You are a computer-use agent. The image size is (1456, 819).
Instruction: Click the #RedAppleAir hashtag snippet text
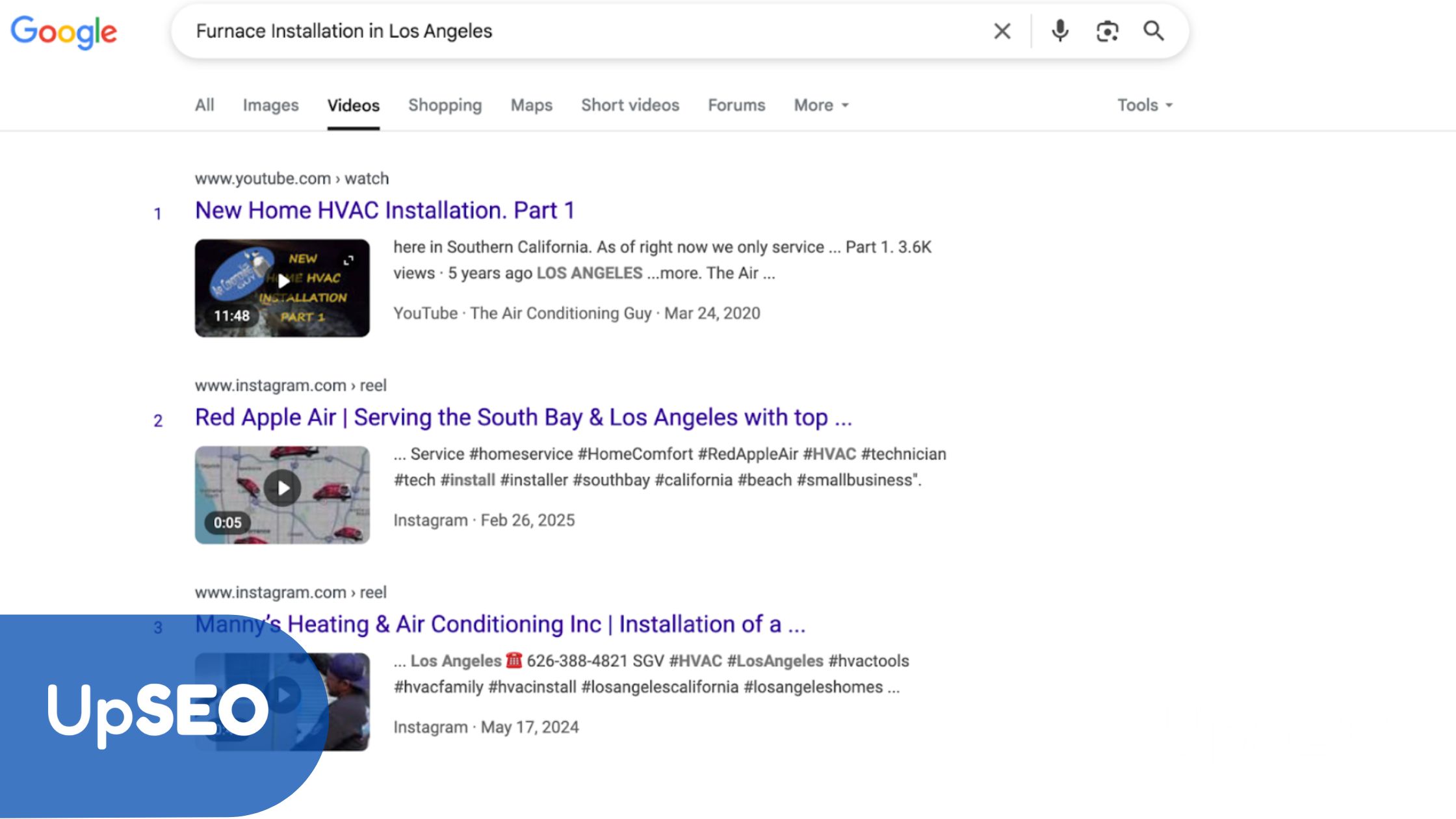pos(747,454)
